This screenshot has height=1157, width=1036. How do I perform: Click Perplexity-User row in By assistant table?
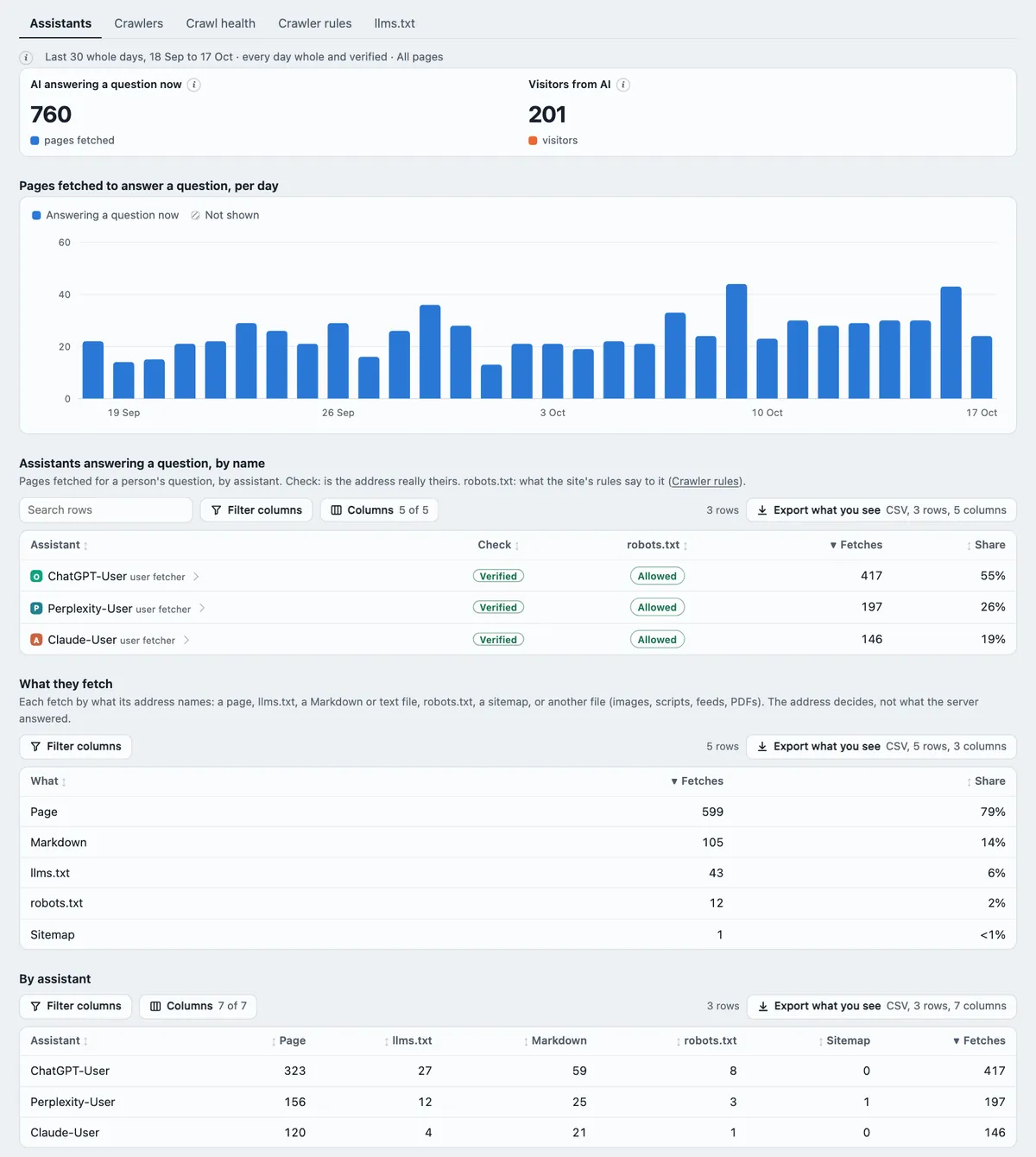pos(518,1102)
